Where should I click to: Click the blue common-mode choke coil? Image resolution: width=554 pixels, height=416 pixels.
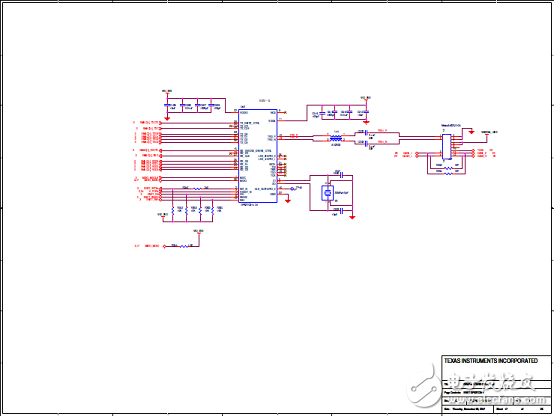coord(336,138)
